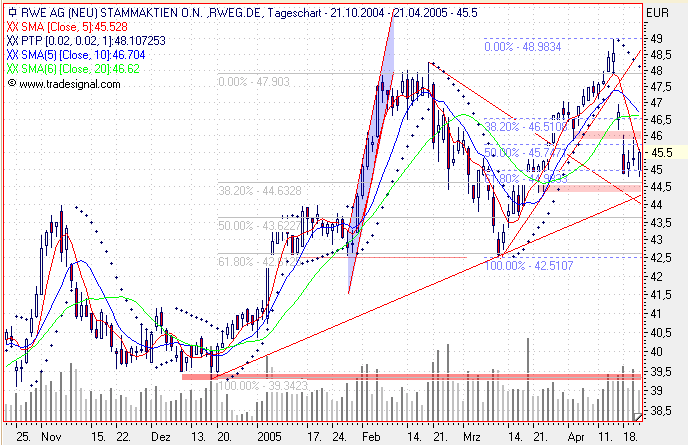
Task: Click the Feb date axis label
Action: (371, 437)
